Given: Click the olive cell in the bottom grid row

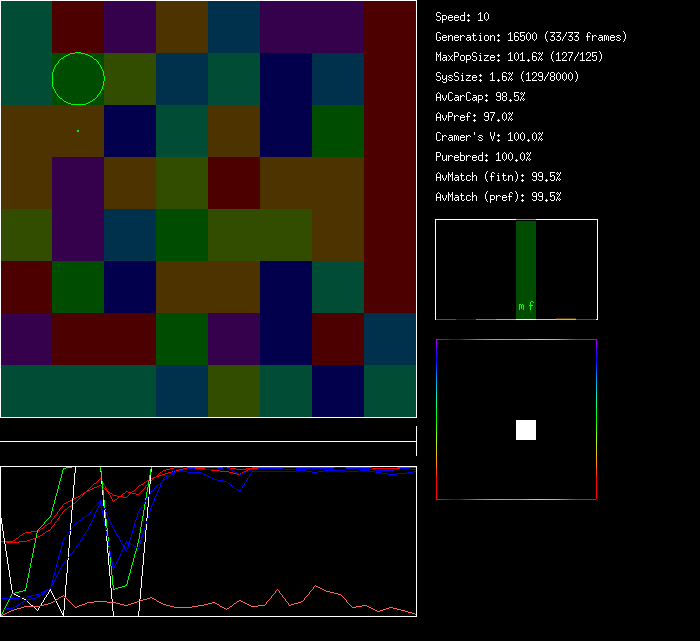Looking at the screenshot, I should (234, 391).
